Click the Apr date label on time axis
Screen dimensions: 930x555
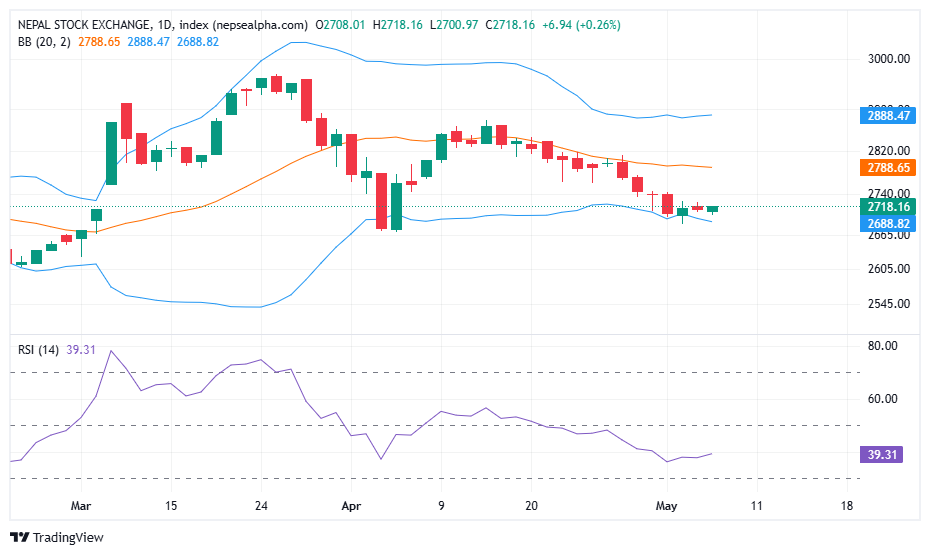click(x=351, y=506)
